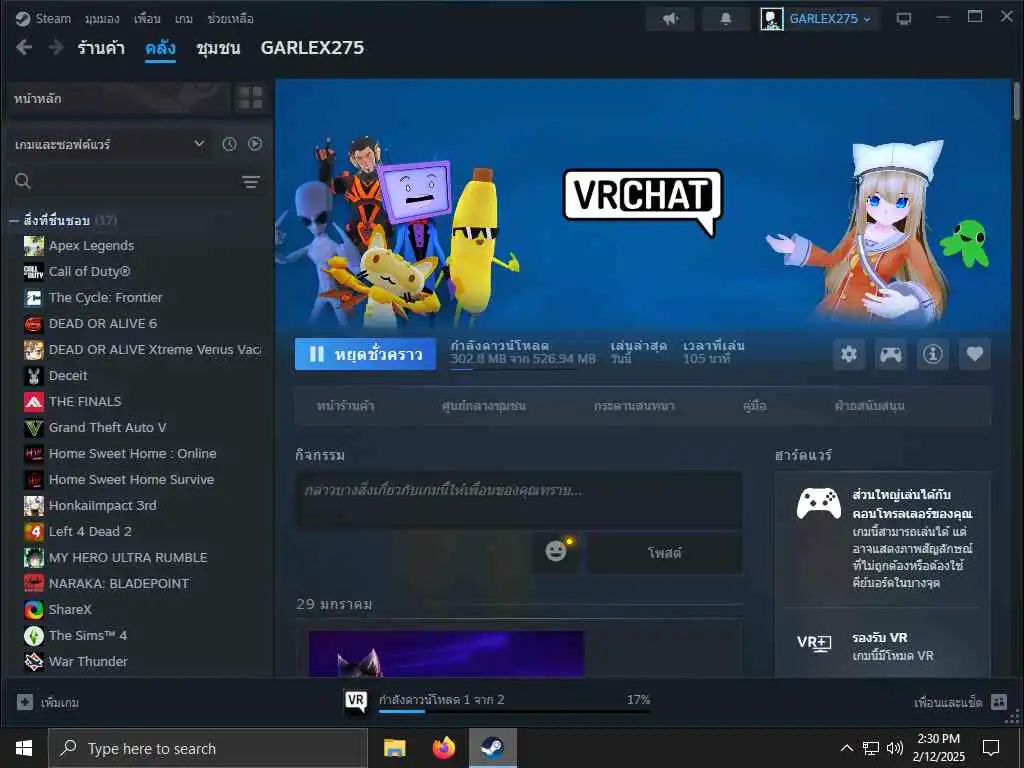The image size is (1024, 768).
Task: Click the โพสต์ (Post) button
Action: [665, 553]
